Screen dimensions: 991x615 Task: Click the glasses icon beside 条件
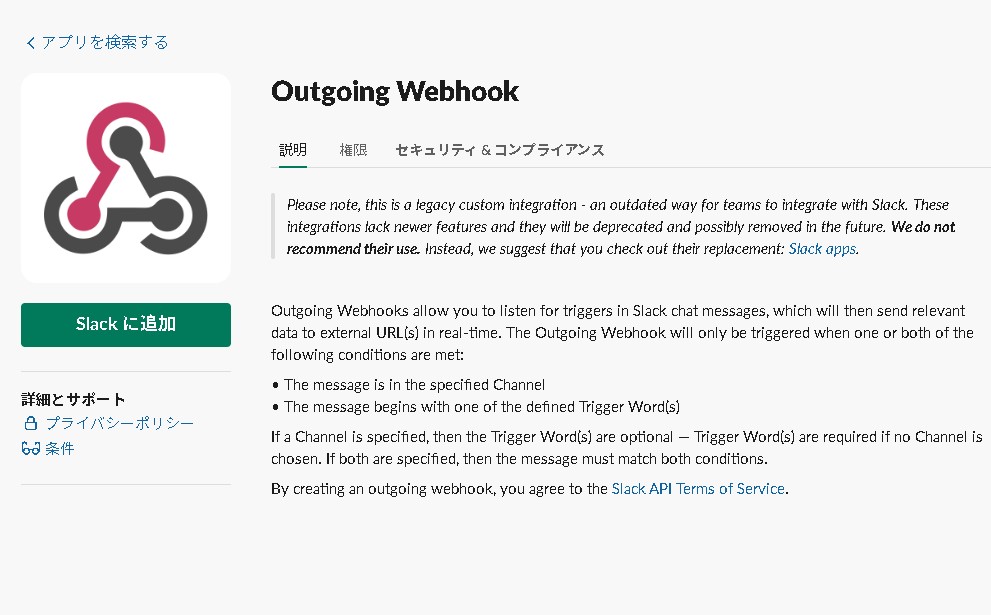[x=30, y=449]
